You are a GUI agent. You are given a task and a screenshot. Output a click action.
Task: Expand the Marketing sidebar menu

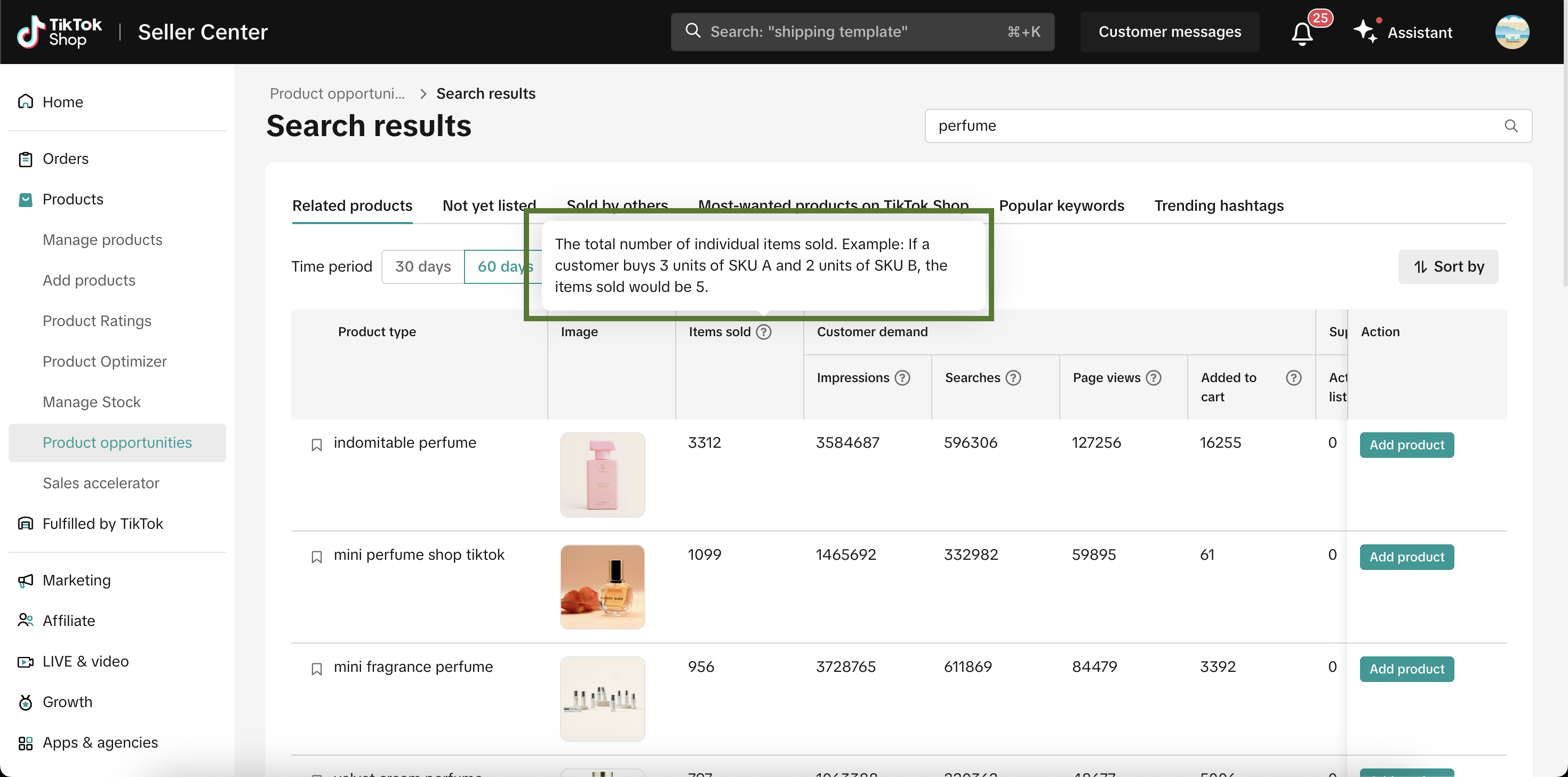(x=77, y=580)
